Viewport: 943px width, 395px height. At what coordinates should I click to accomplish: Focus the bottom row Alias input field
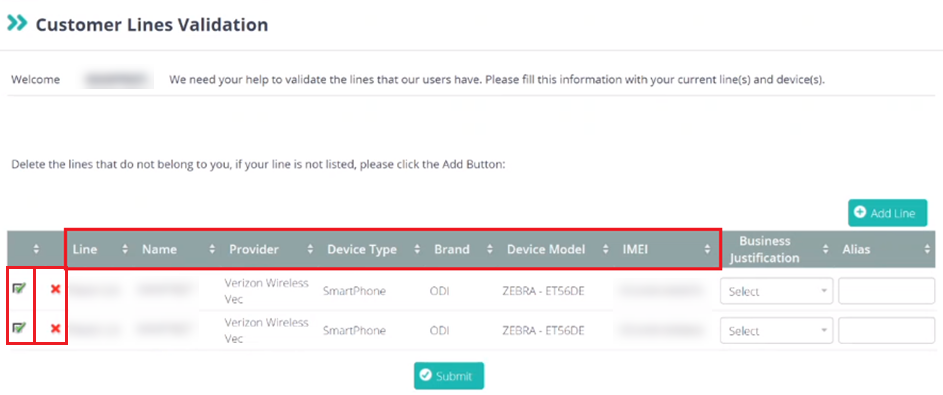(x=886, y=331)
